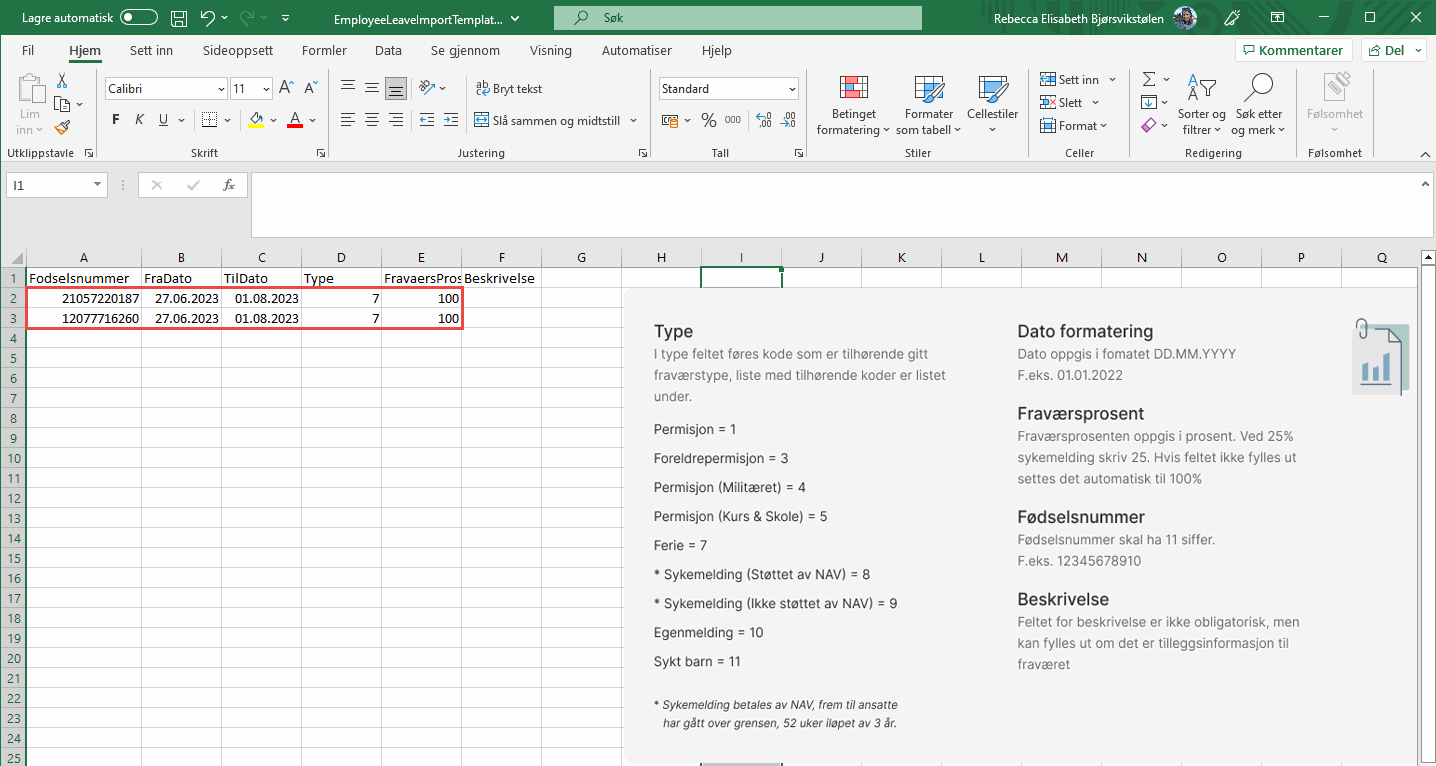Viewport: 1436px width, 766px height.
Task: Click the Kommentarer button
Action: point(1293,50)
